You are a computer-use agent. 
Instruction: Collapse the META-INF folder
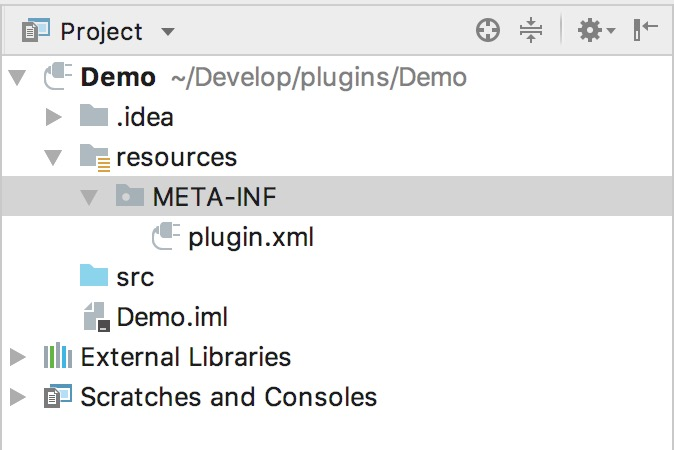pos(89,197)
